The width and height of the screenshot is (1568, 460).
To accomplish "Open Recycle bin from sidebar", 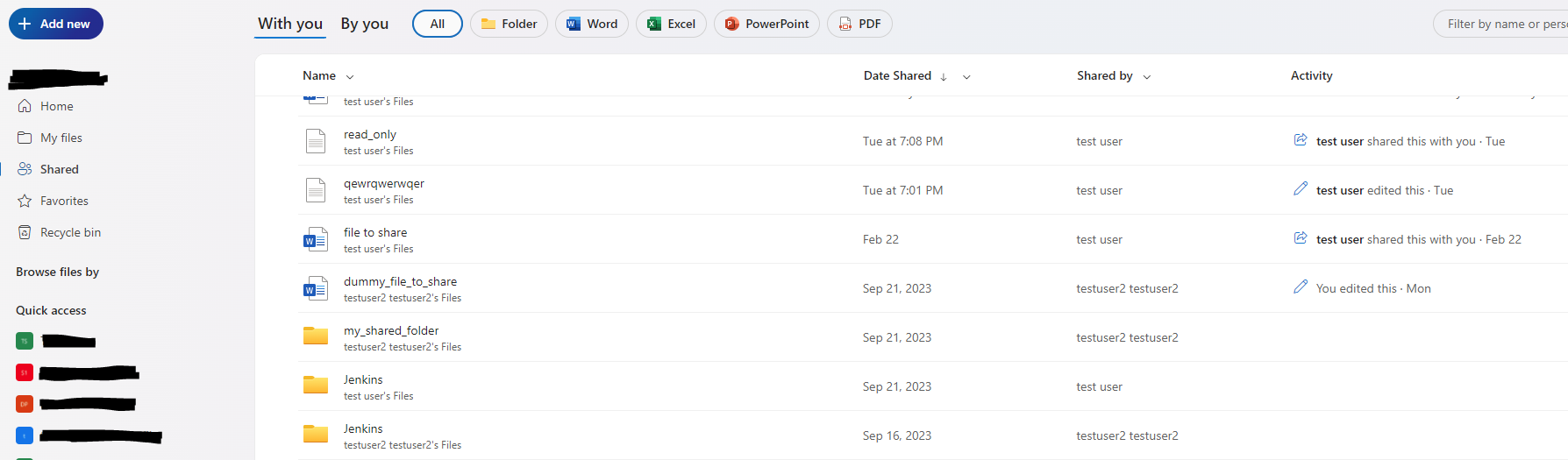I will click(x=70, y=232).
